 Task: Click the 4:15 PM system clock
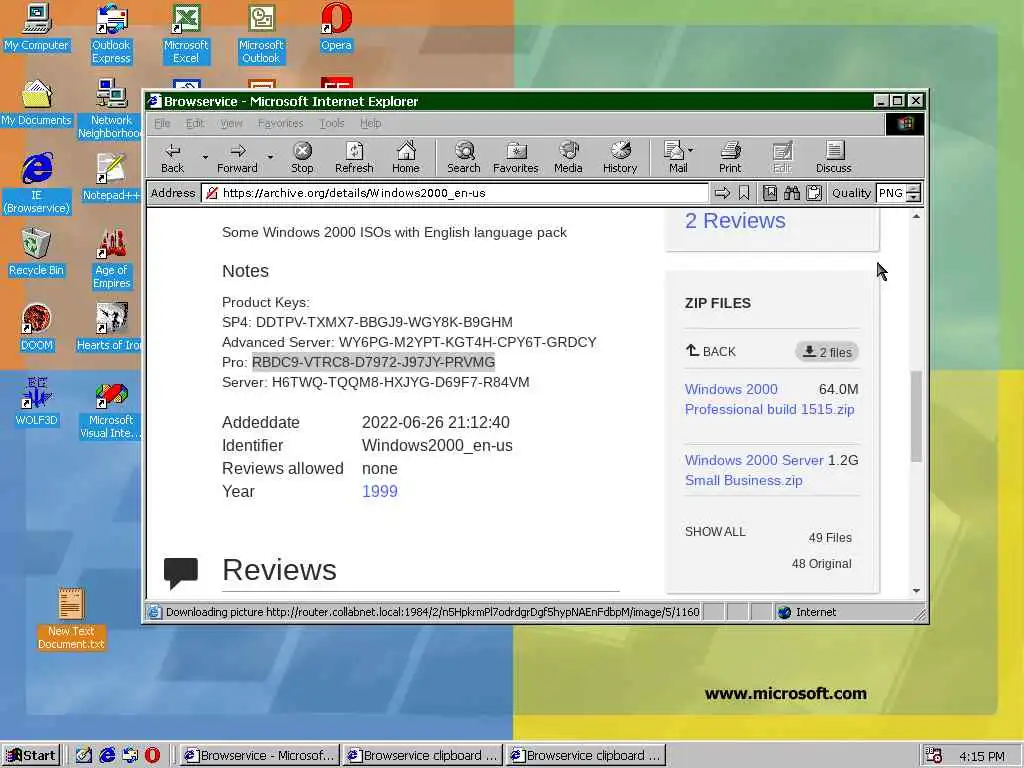point(982,757)
